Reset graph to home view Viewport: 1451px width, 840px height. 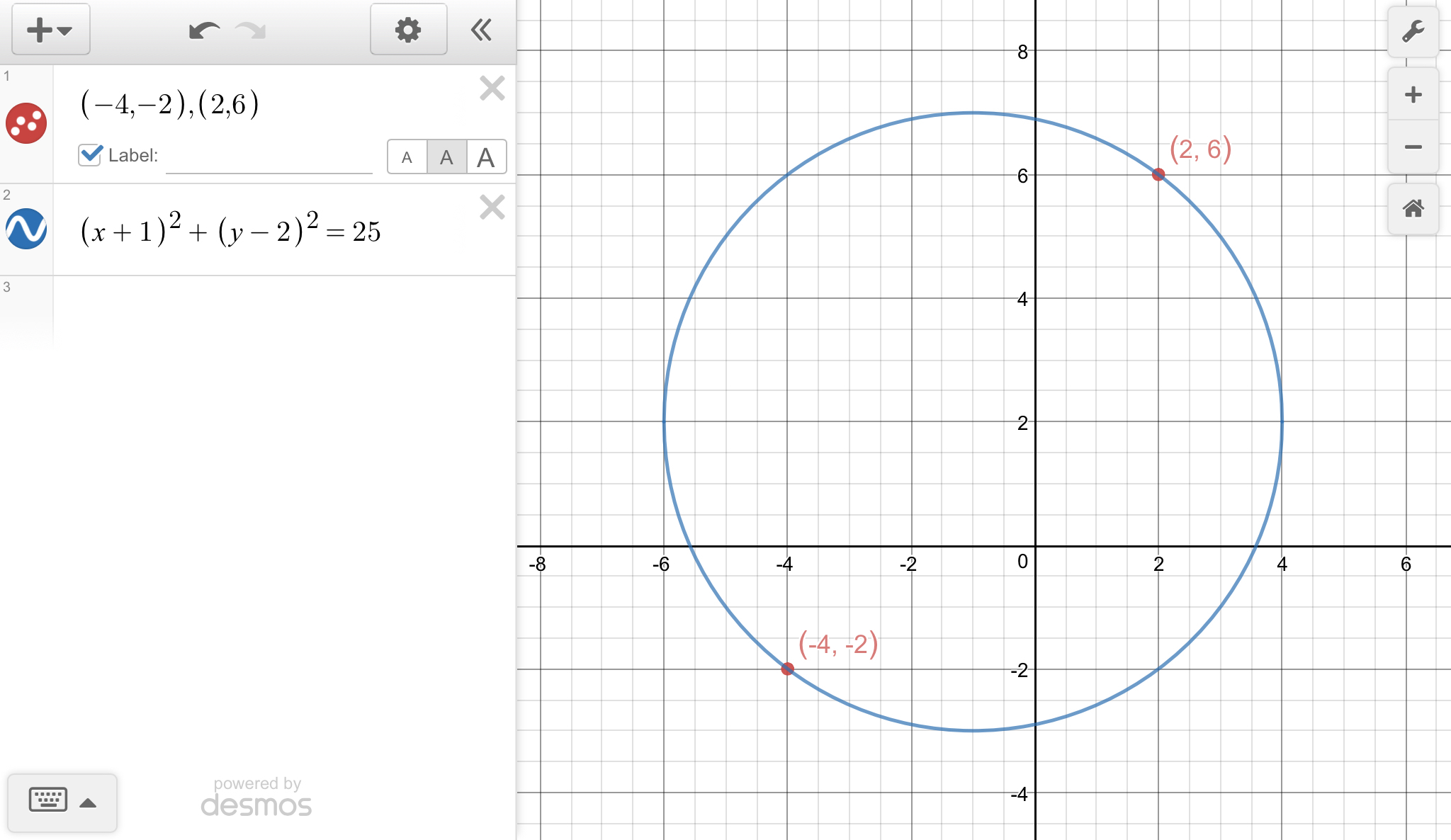tap(1413, 209)
